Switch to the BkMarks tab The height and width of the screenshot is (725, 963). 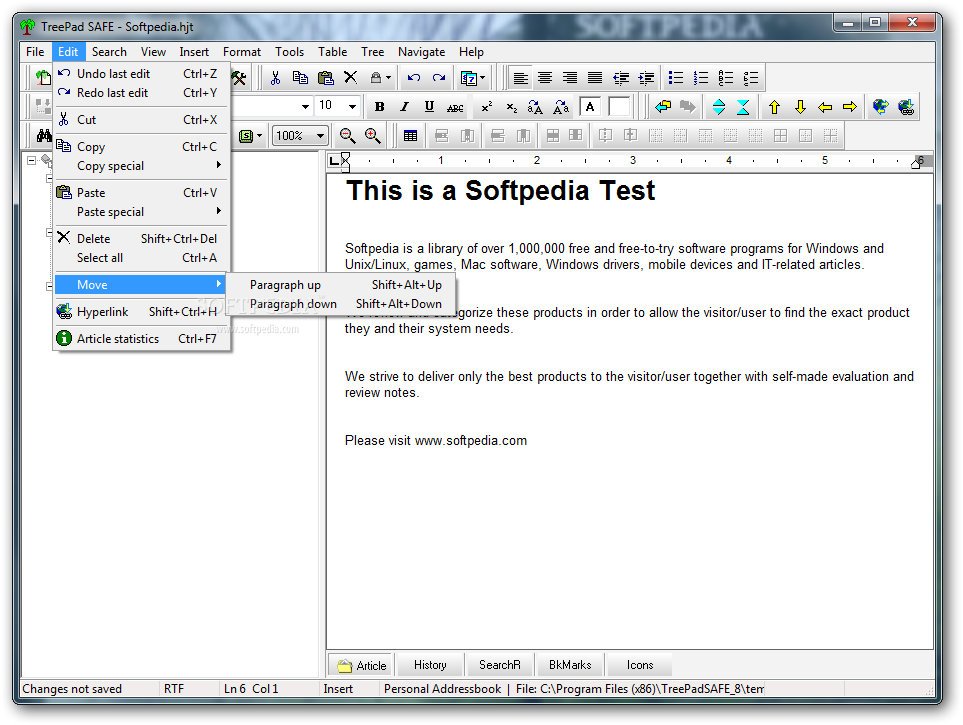(x=570, y=665)
